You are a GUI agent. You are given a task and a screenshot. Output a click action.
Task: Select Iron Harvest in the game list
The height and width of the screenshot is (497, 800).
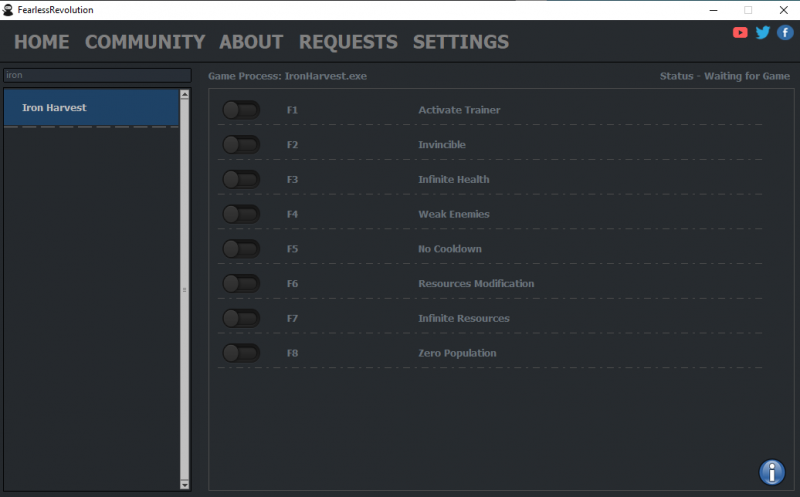point(91,108)
